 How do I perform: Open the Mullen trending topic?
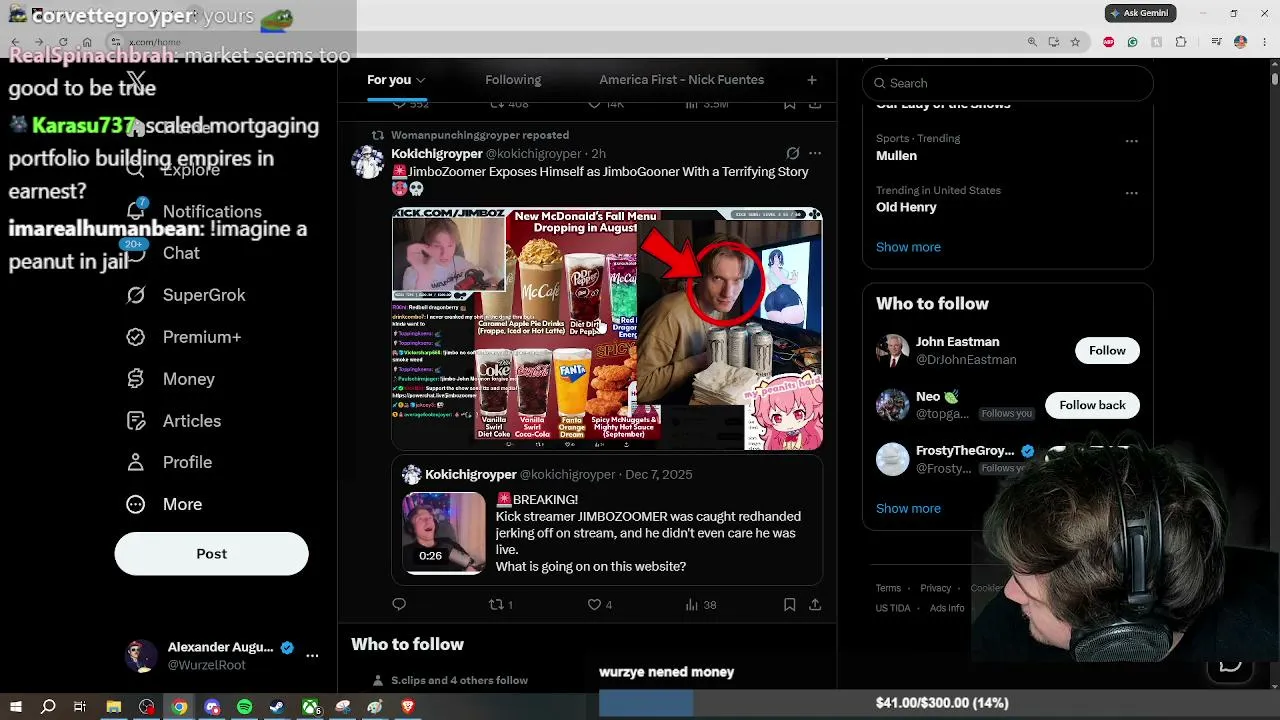896,156
